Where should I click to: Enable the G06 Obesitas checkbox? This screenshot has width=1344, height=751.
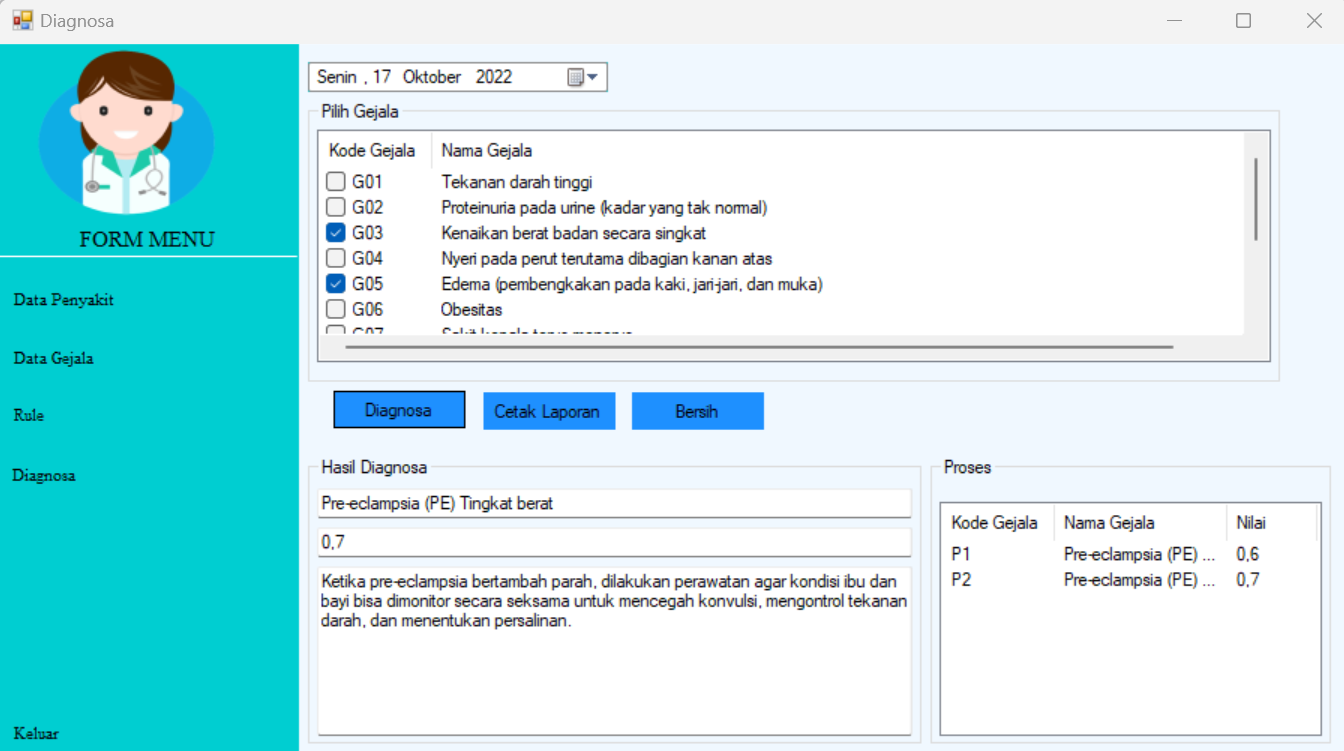335,308
